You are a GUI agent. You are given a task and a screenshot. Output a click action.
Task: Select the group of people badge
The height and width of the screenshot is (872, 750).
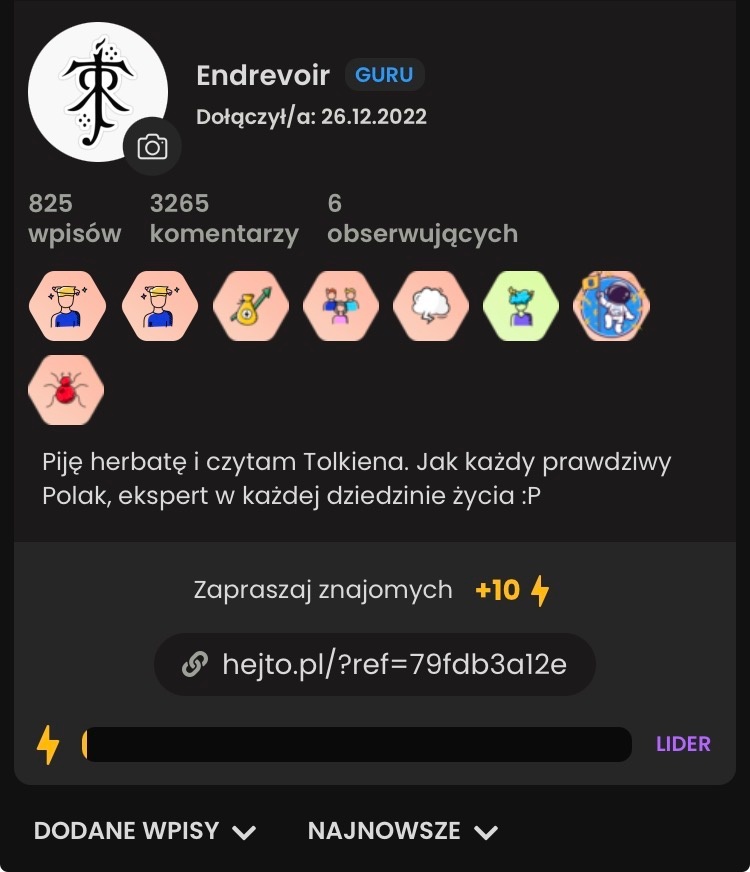(x=341, y=306)
